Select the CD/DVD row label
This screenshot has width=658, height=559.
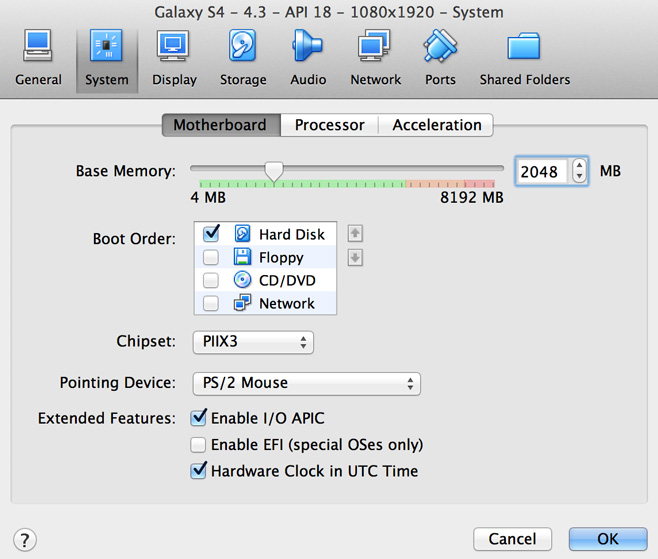[x=287, y=280]
